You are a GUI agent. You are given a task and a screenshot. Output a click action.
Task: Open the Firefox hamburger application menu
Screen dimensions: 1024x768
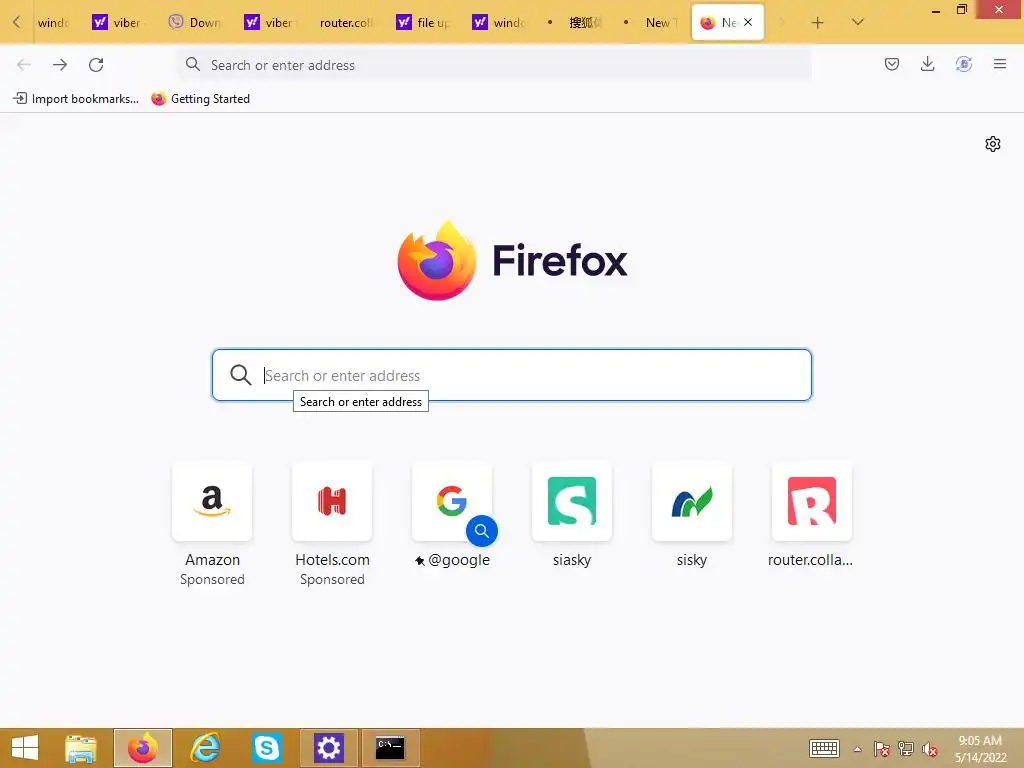(x=999, y=64)
